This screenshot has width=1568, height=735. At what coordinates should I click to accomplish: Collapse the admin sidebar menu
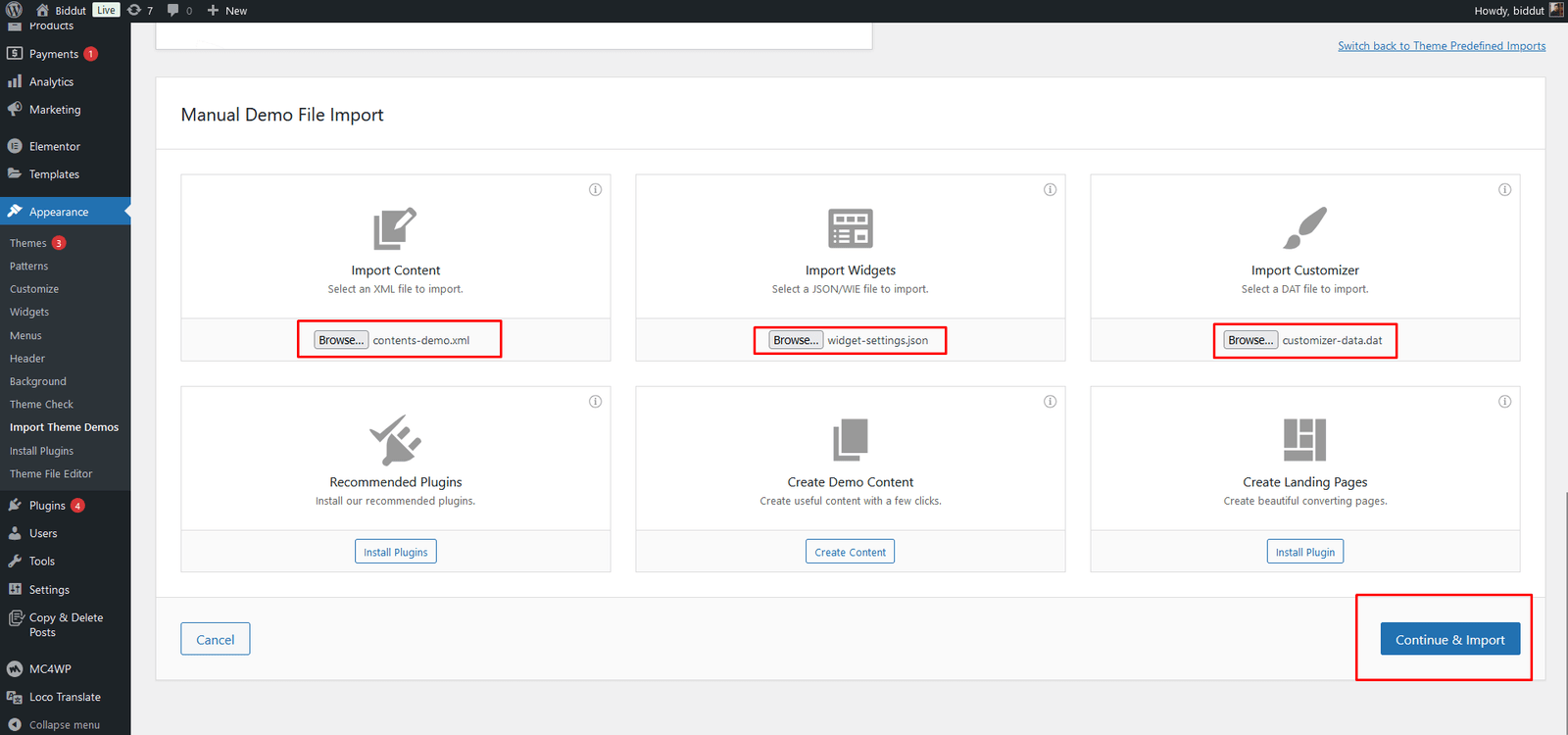[x=64, y=725]
